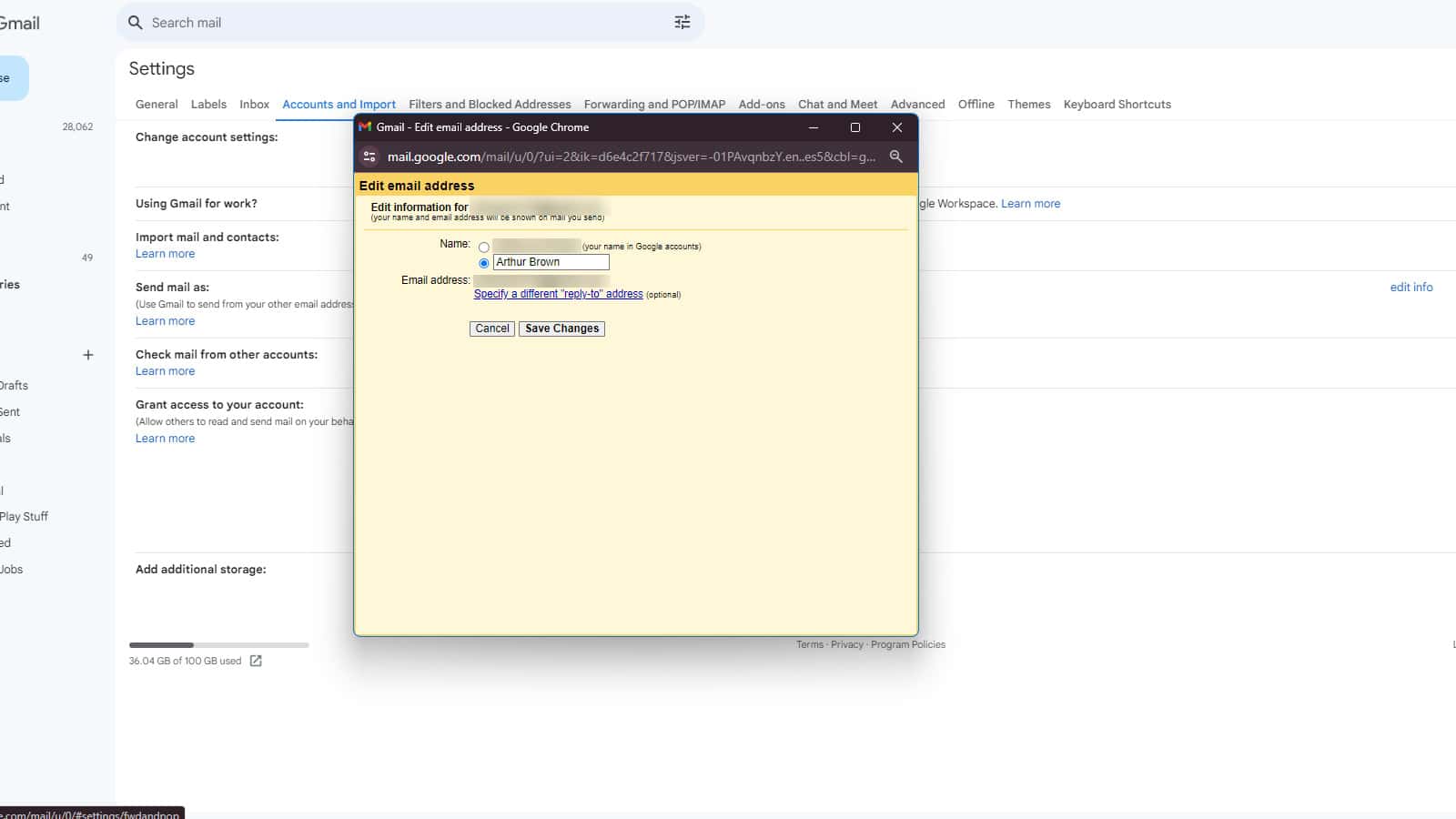Select the Google account name radio button
This screenshot has height=819, width=1456.
pyautogui.click(x=484, y=248)
